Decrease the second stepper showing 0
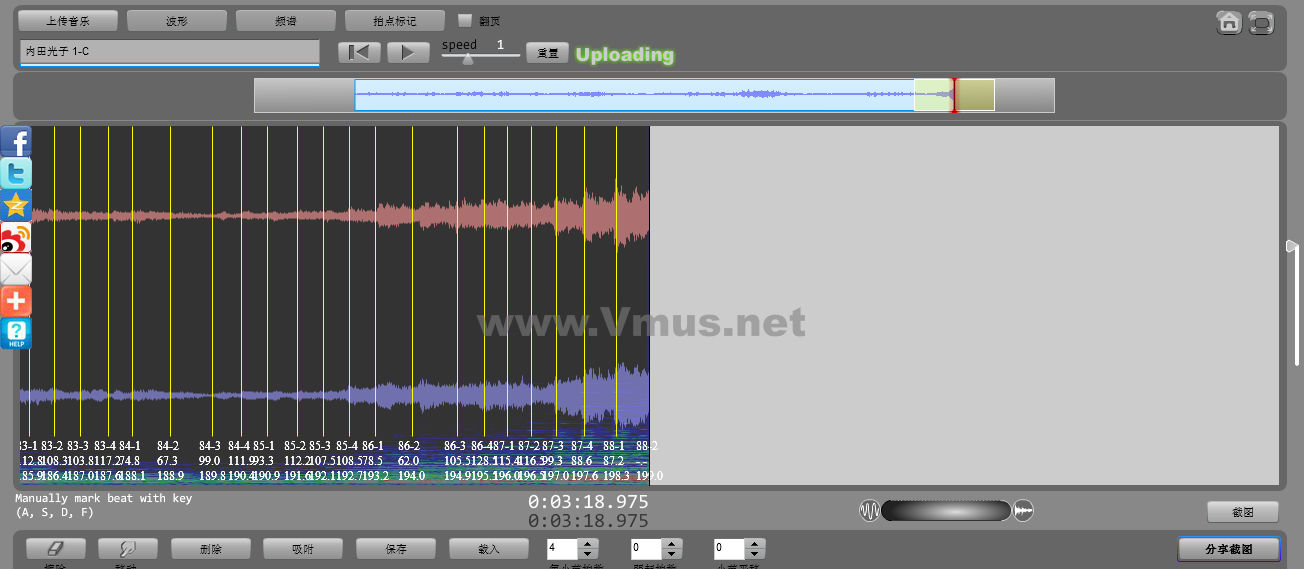The image size is (1304, 569). tap(672, 554)
